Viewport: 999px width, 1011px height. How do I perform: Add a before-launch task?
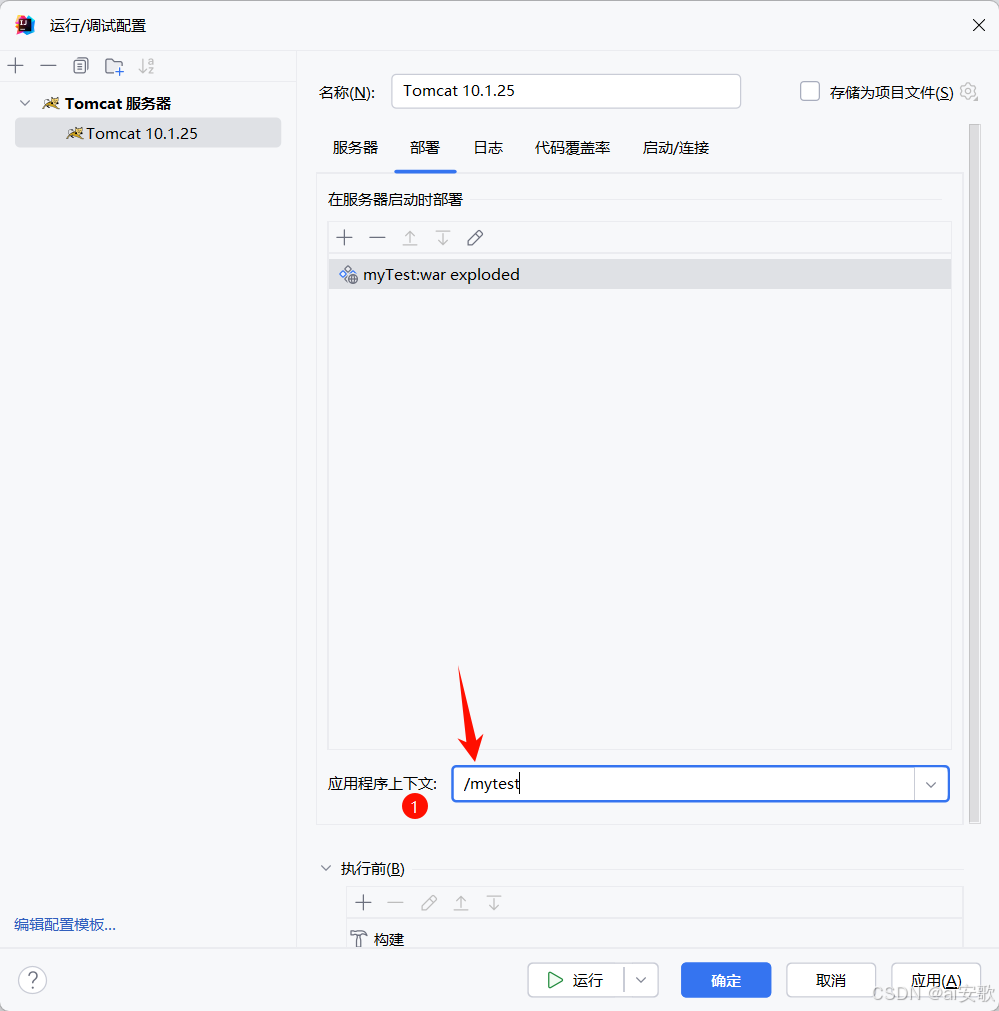tap(364, 903)
